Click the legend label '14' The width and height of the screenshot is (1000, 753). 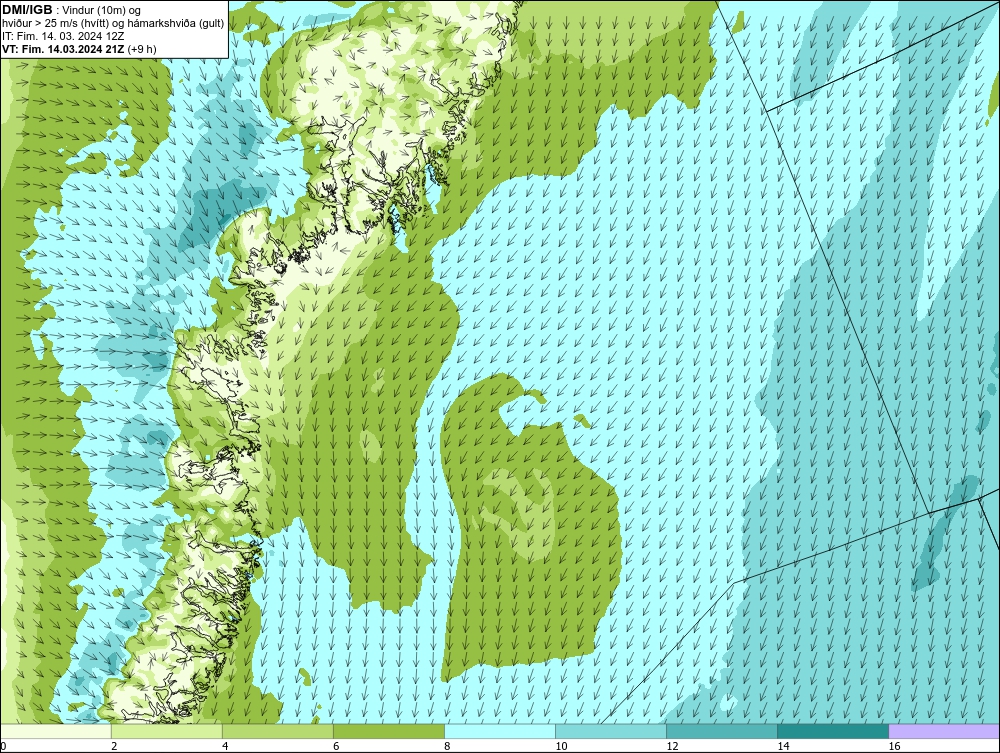(x=783, y=746)
